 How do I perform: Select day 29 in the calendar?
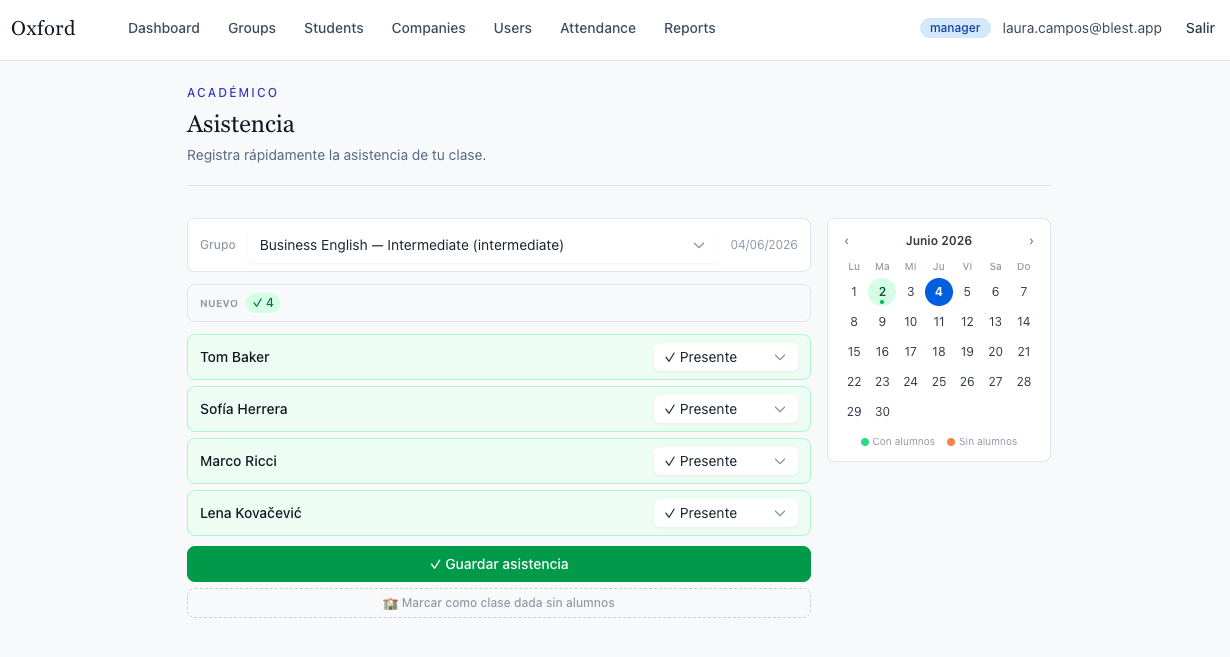pos(854,412)
